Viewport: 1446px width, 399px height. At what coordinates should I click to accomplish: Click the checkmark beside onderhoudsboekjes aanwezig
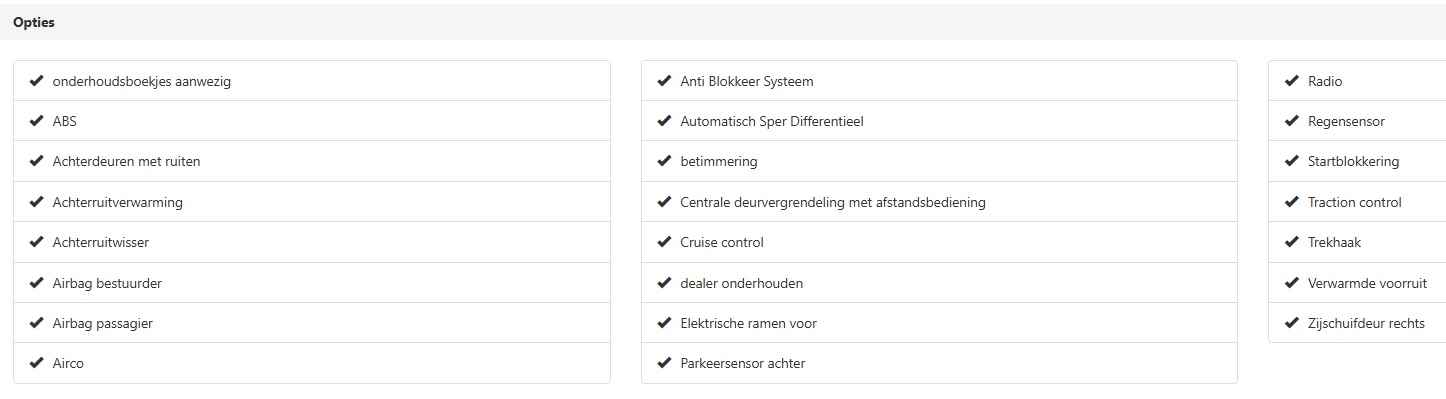pyautogui.click(x=37, y=81)
